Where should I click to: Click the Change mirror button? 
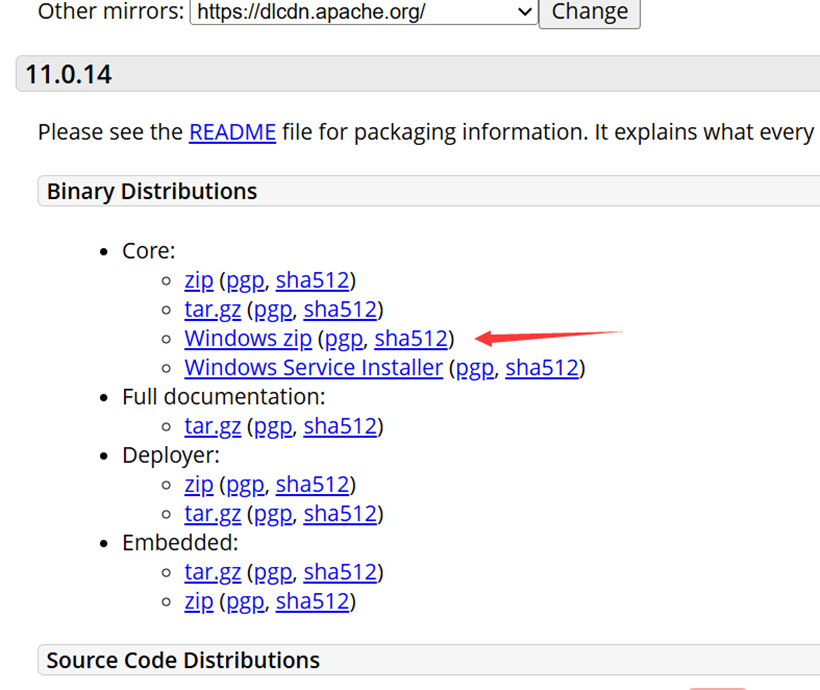[x=589, y=12]
